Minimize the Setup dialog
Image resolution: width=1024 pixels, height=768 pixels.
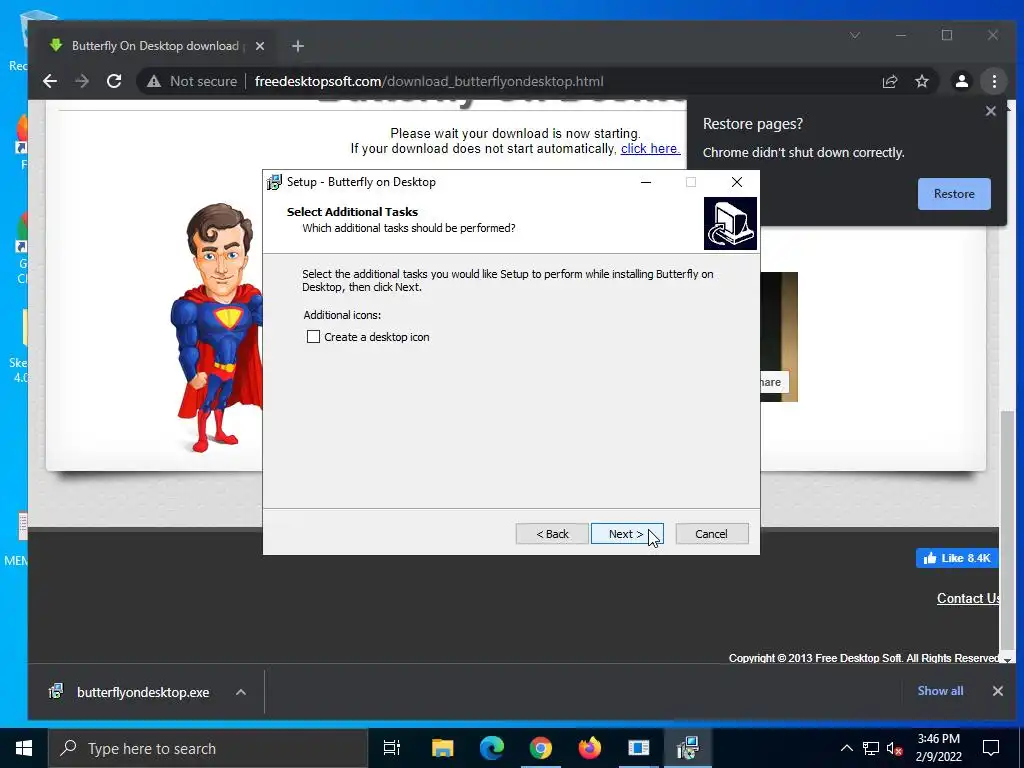[x=646, y=182]
